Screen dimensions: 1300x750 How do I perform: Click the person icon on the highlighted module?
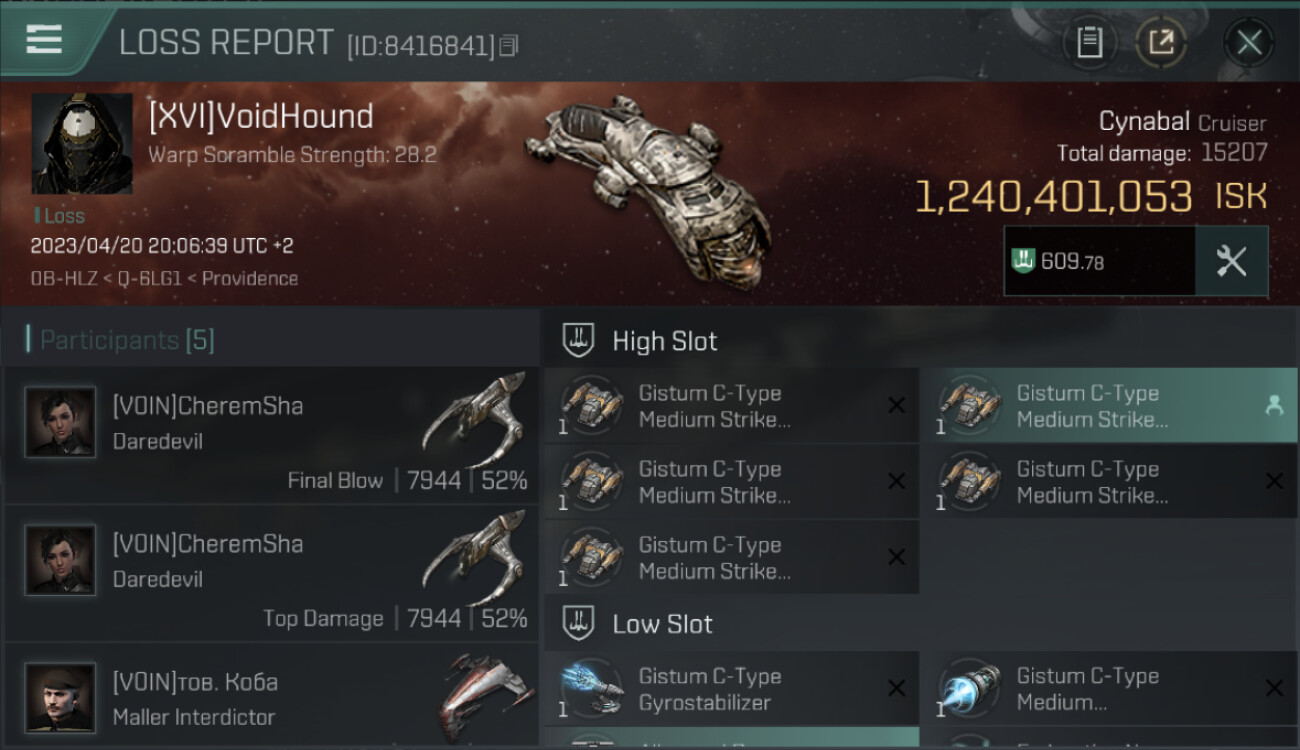click(1274, 405)
